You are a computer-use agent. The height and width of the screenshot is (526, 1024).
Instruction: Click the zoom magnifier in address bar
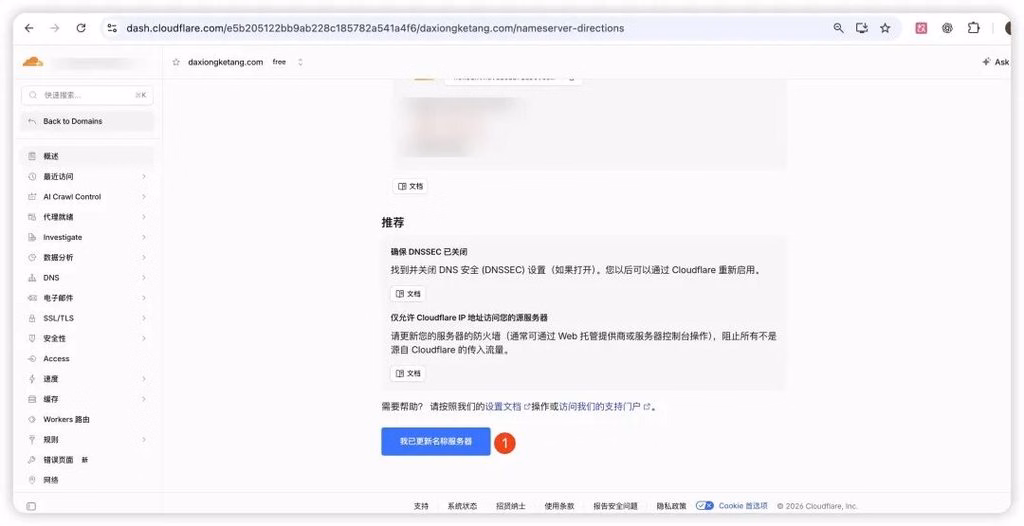(x=839, y=28)
